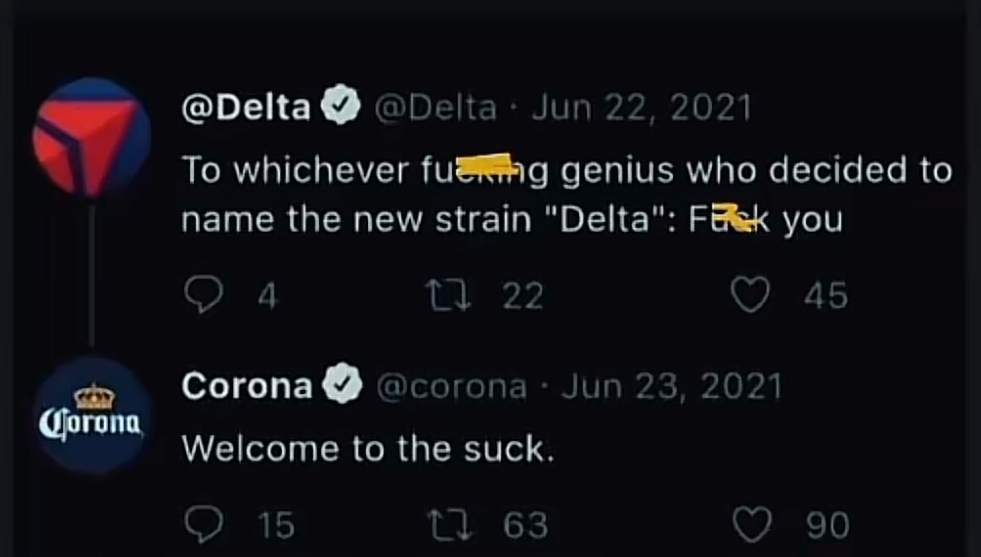Click the 63 retweet count
This screenshot has height=557, width=981.
click(x=525, y=524)
